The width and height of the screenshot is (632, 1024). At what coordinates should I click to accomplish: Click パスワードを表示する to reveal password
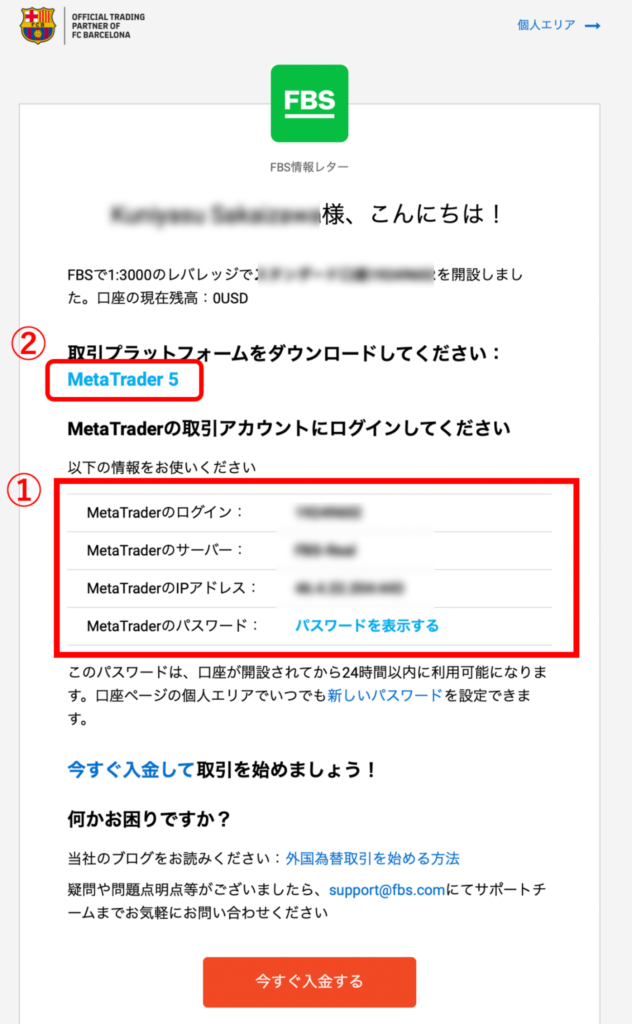[x=367, y=626]
